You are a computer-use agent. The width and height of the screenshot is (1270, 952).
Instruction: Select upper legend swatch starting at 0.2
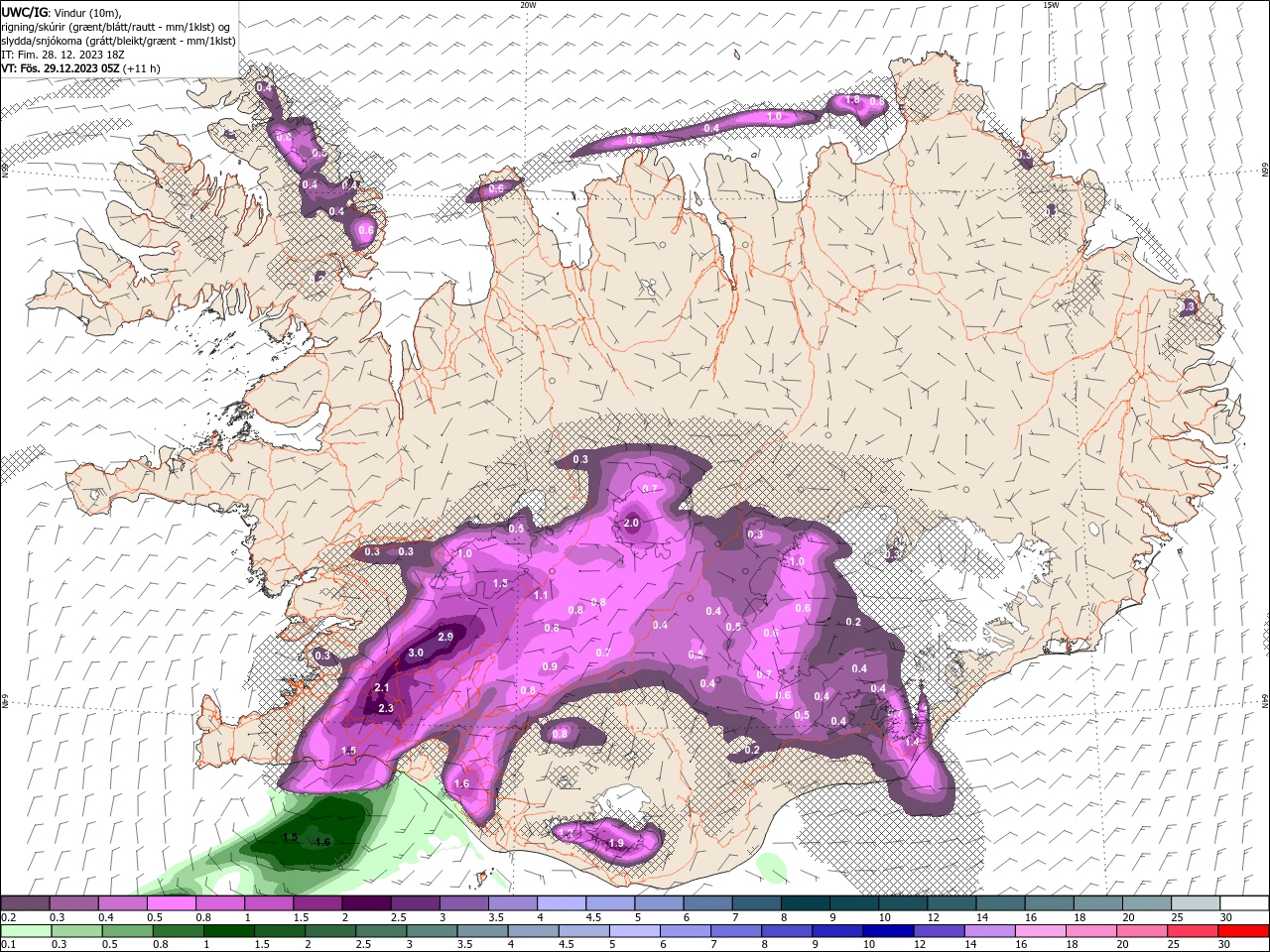(25, 903)
